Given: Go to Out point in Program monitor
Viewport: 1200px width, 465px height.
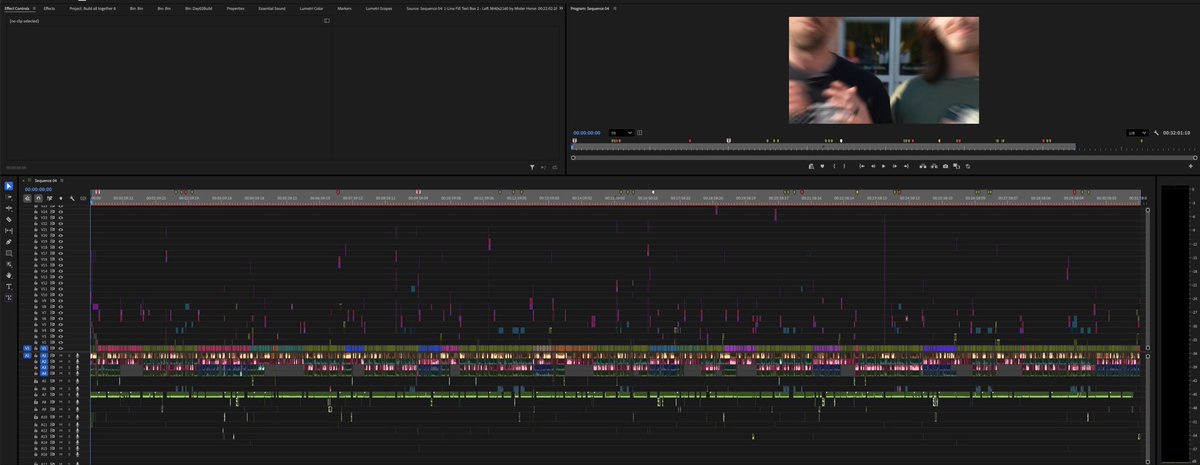Looking at the screenshot, I should (906, 166).
